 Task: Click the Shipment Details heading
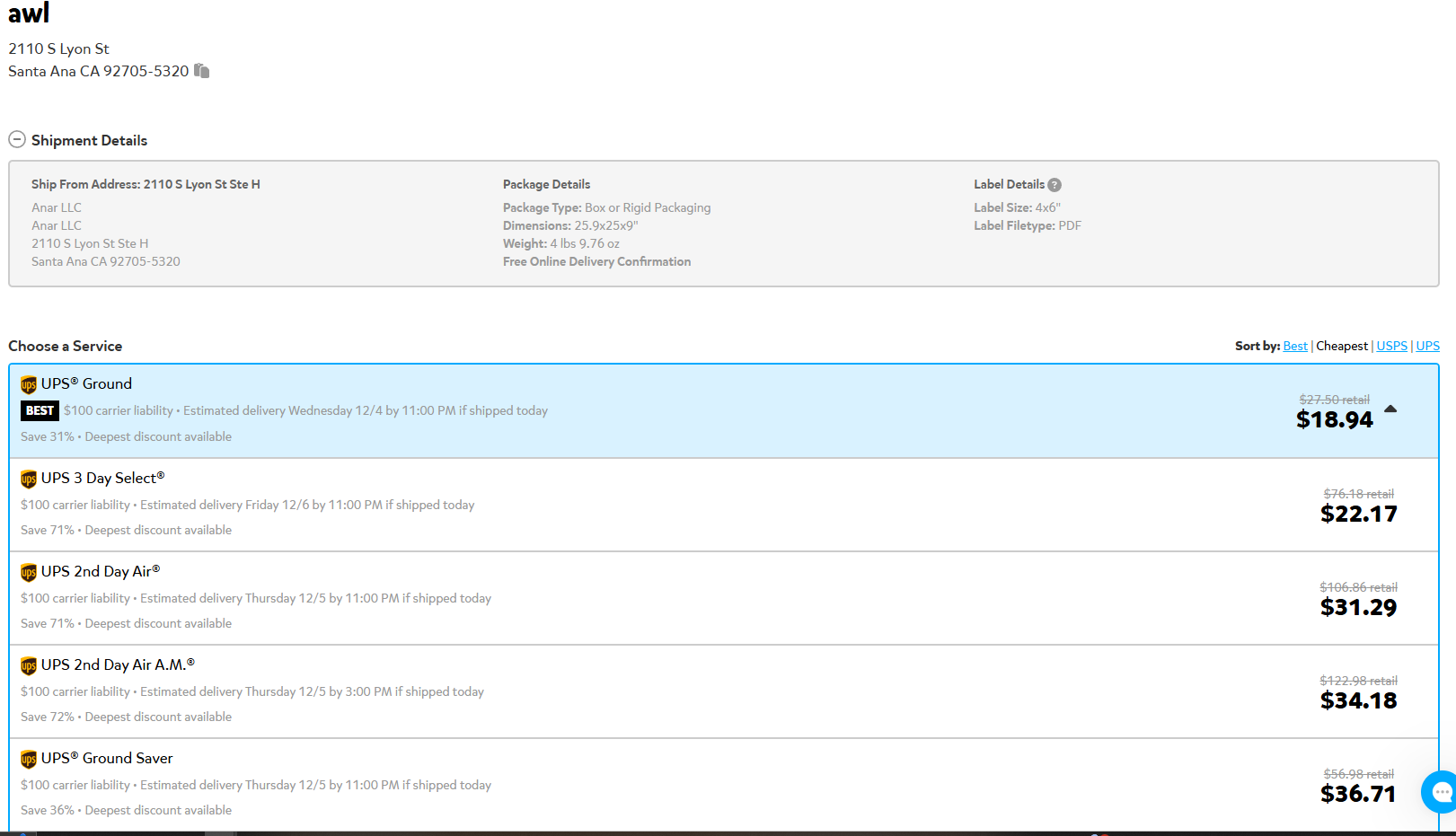pos(89,140)
